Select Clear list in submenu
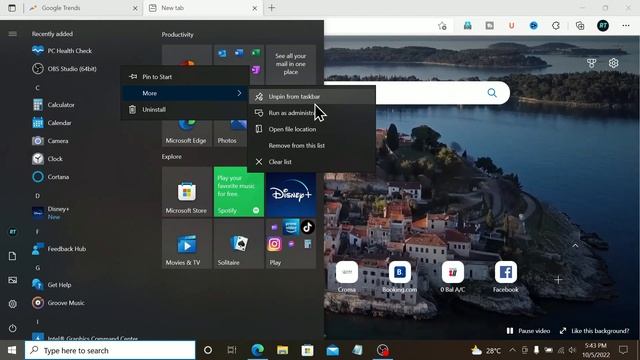The width and height of the screenshot is (640, 360). tap(312, 162)
